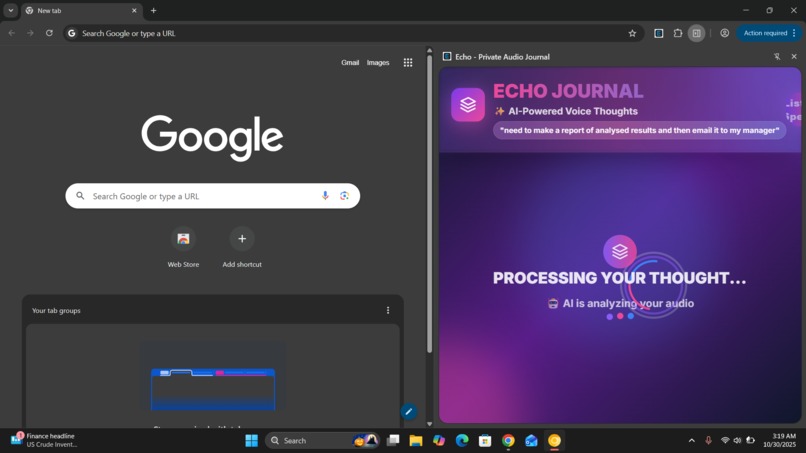Open Microsoft Edge from taskbar
This screenshot has width=806, height=453.
462,441
